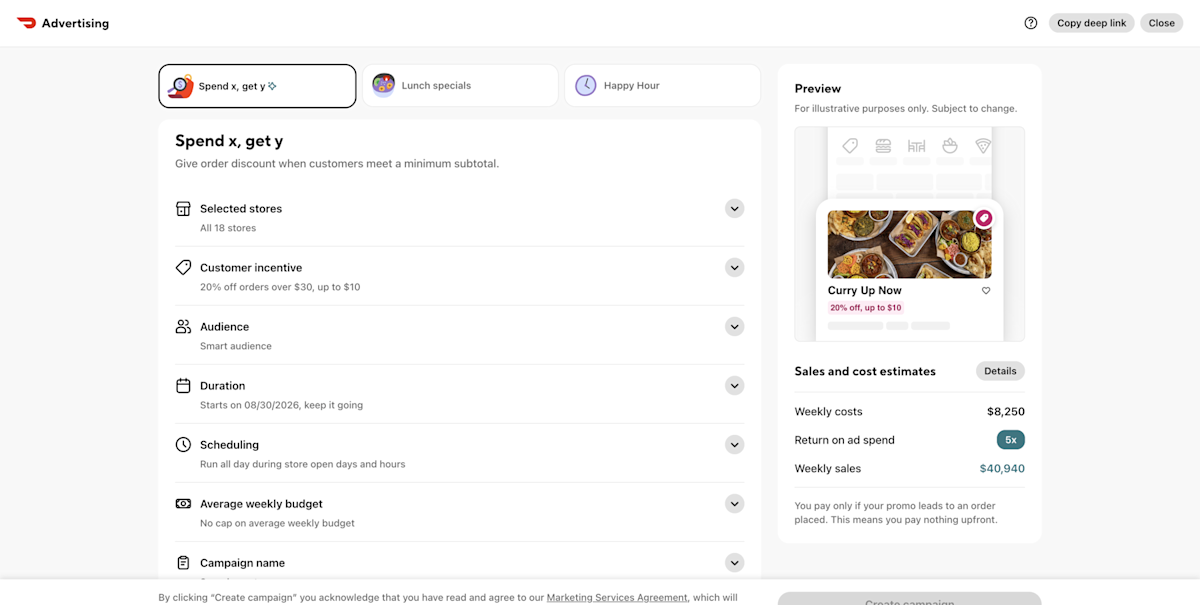Click the heart icon in preview card
The height and width of the screenshot is (605, 1200).
986,291
